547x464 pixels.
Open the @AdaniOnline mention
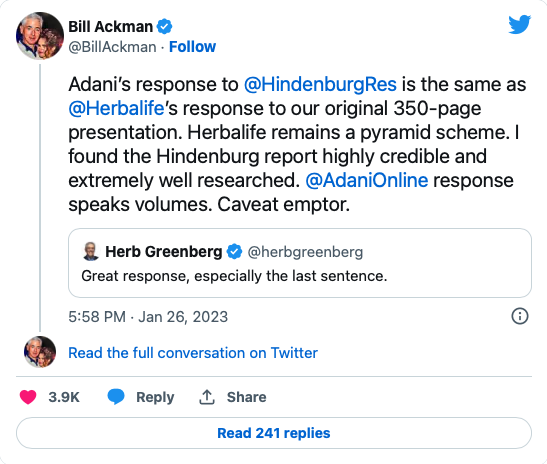[x=367, y=180]
